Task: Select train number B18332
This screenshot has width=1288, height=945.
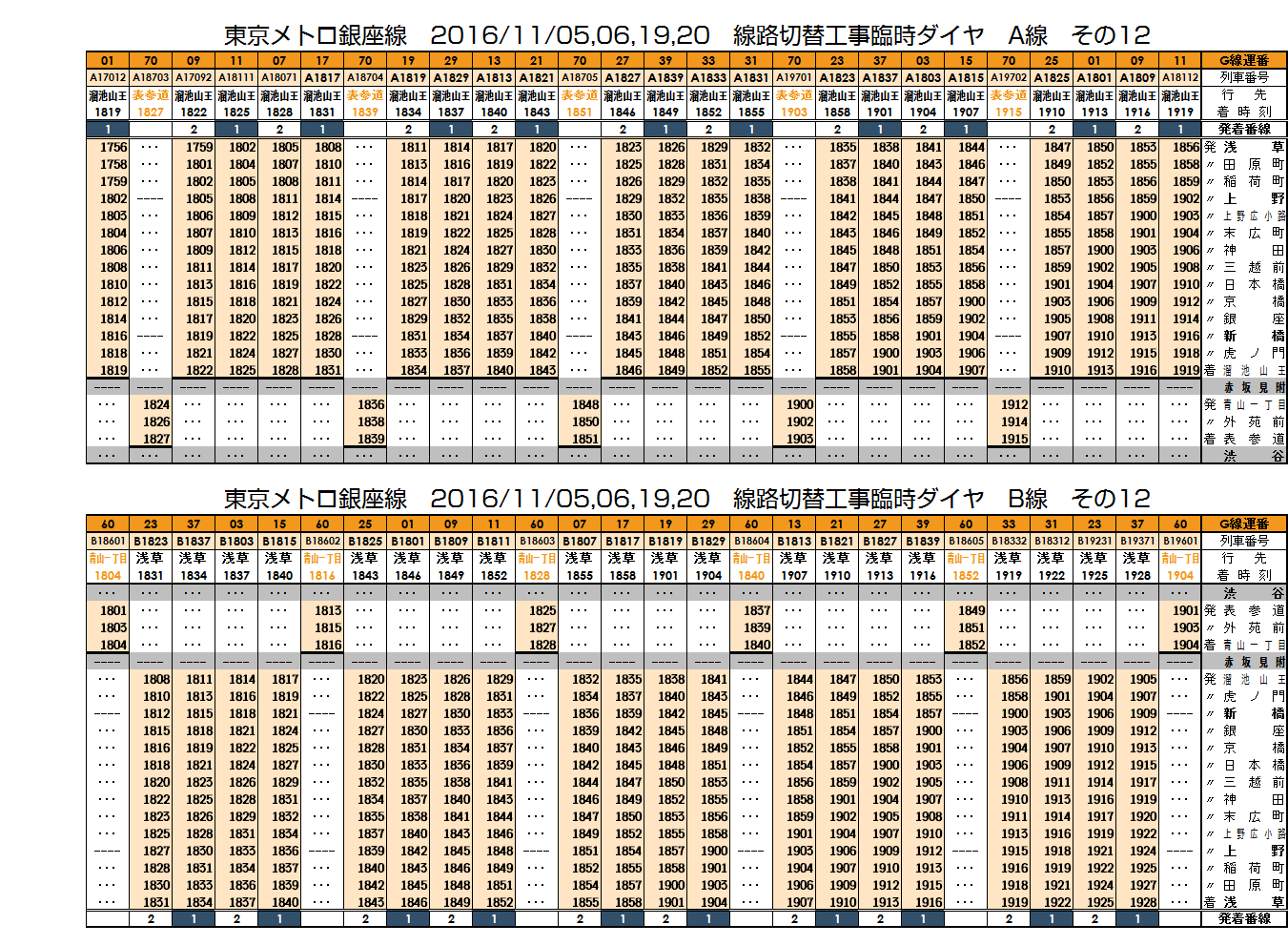Action: 1009,541
